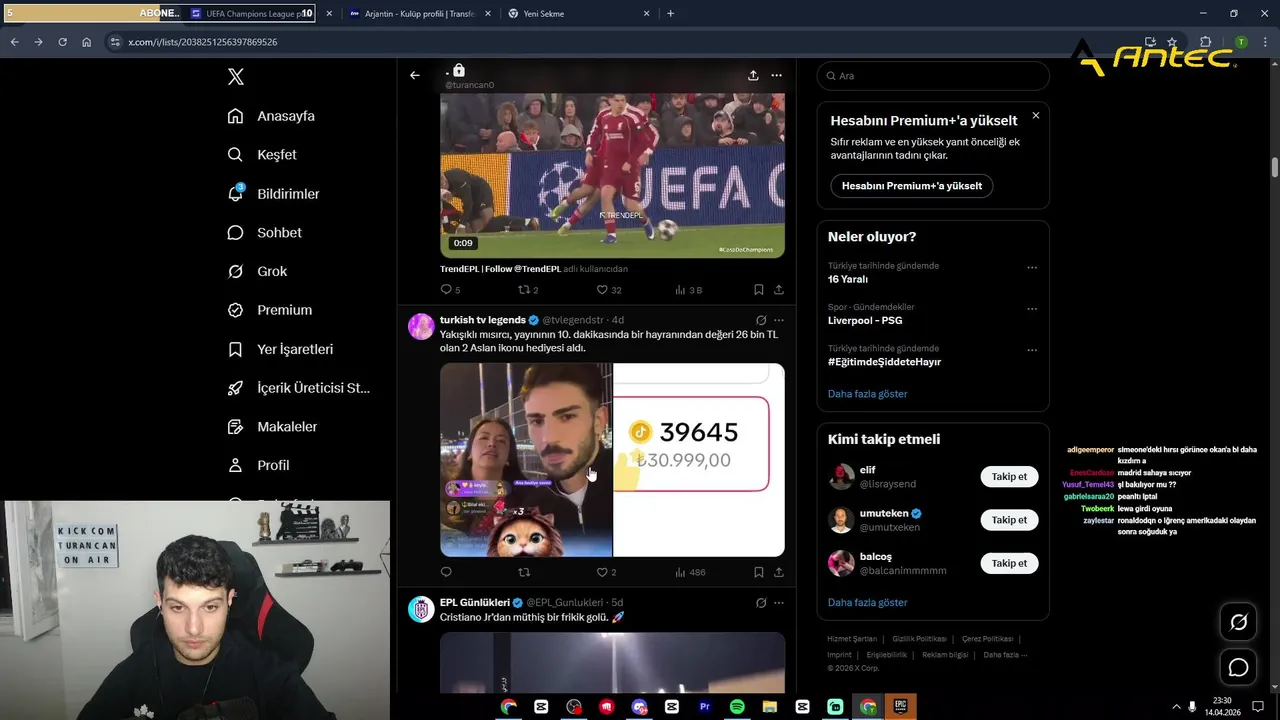This screenshot has width=1280, height=720.
Task: View analytics showing 486 views
Action: (690, 573)
